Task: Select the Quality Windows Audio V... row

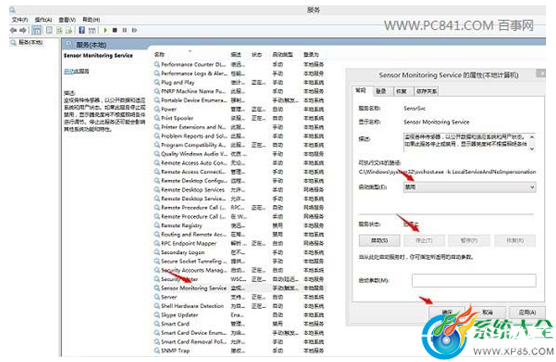Action: [x=239, y=154]
